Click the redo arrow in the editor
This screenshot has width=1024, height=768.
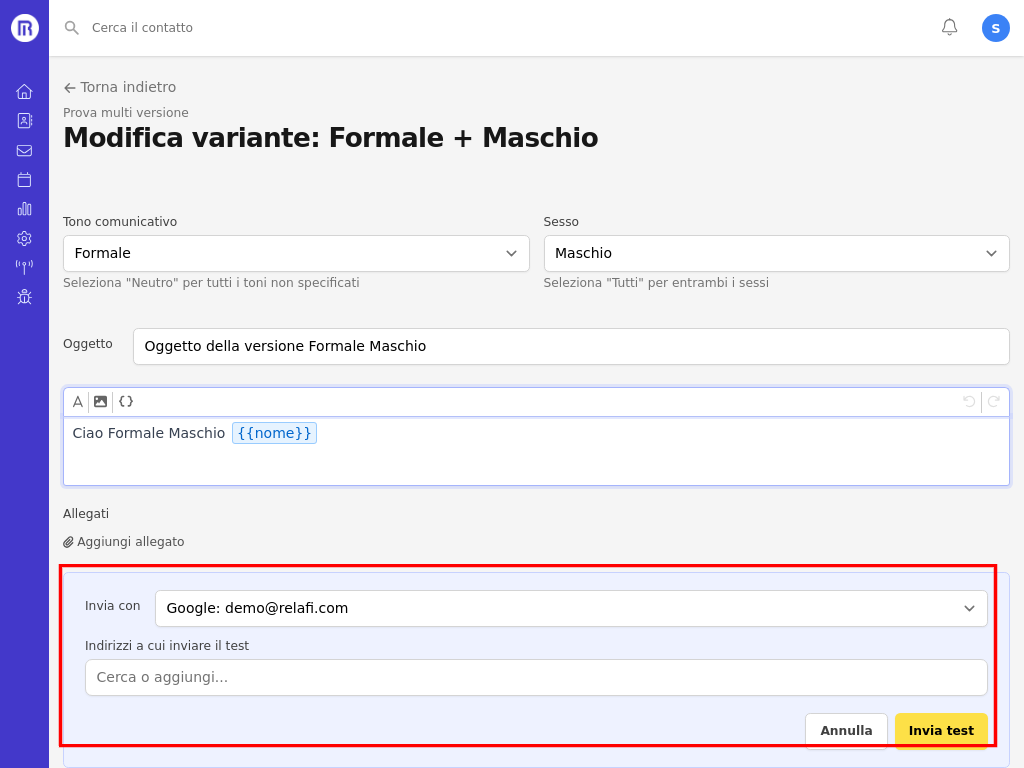[x=993, y=401]
